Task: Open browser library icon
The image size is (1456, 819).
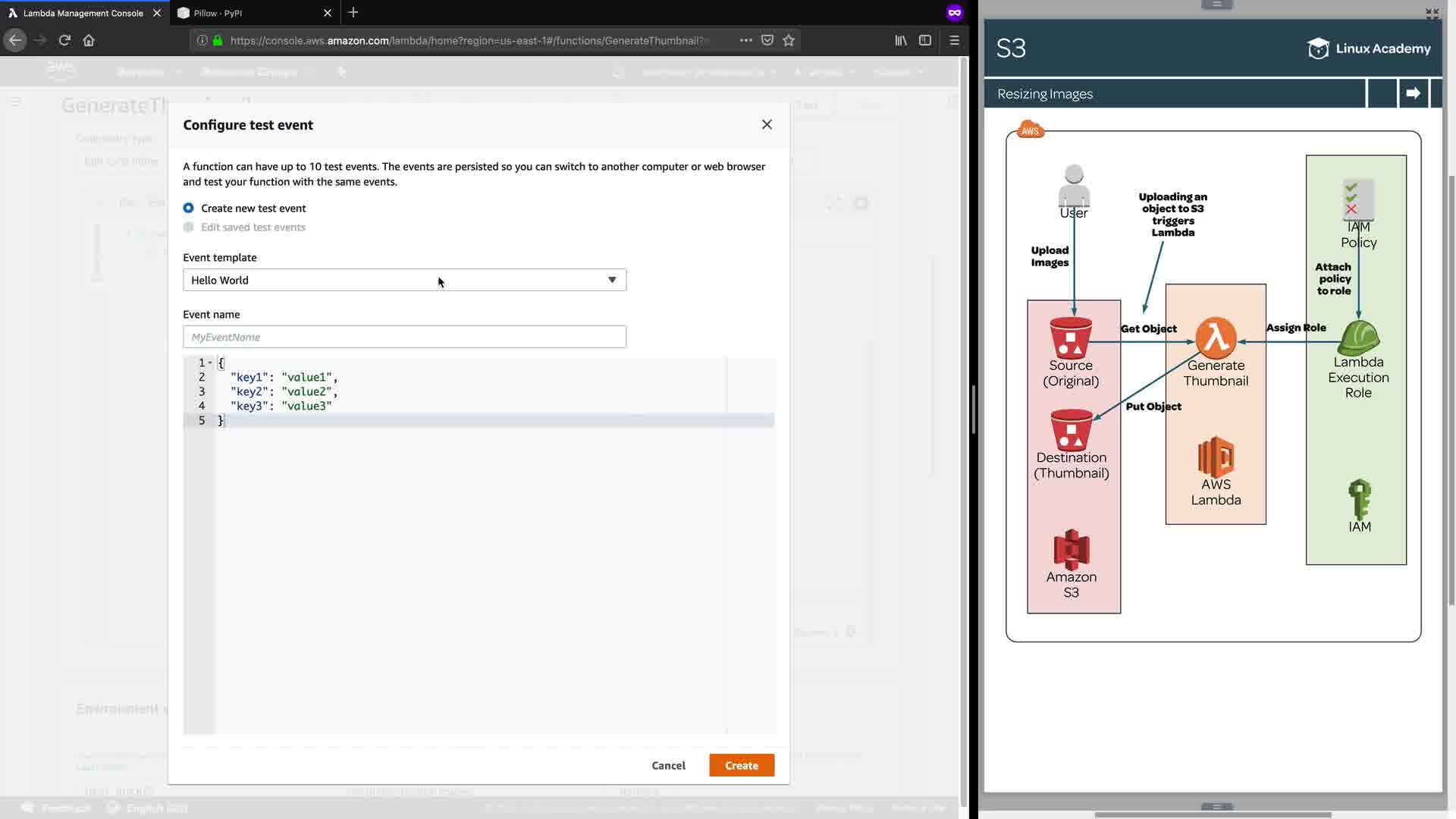Action: click(901, 40)
